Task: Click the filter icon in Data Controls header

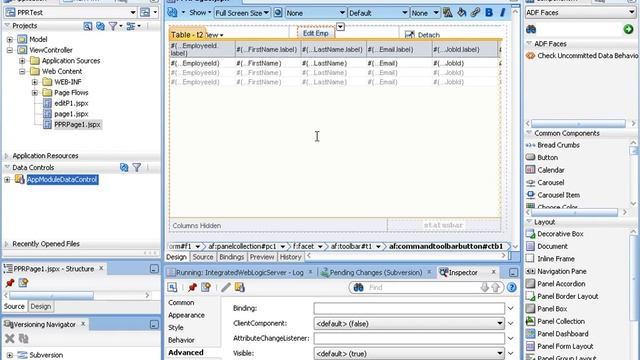Action: (137, 167)
